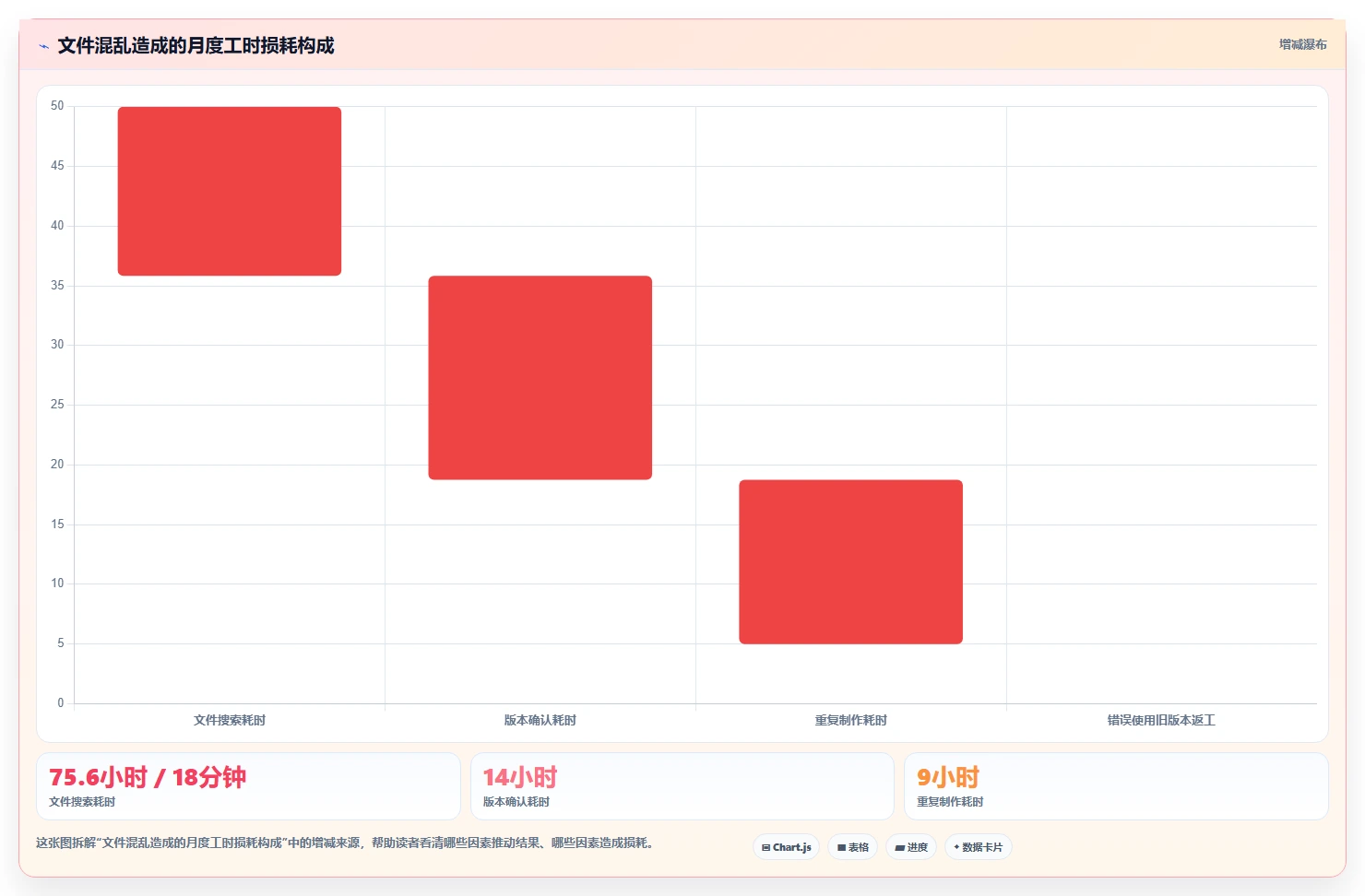Click the x-axis label 文件搜索耗时

(230, 720)
